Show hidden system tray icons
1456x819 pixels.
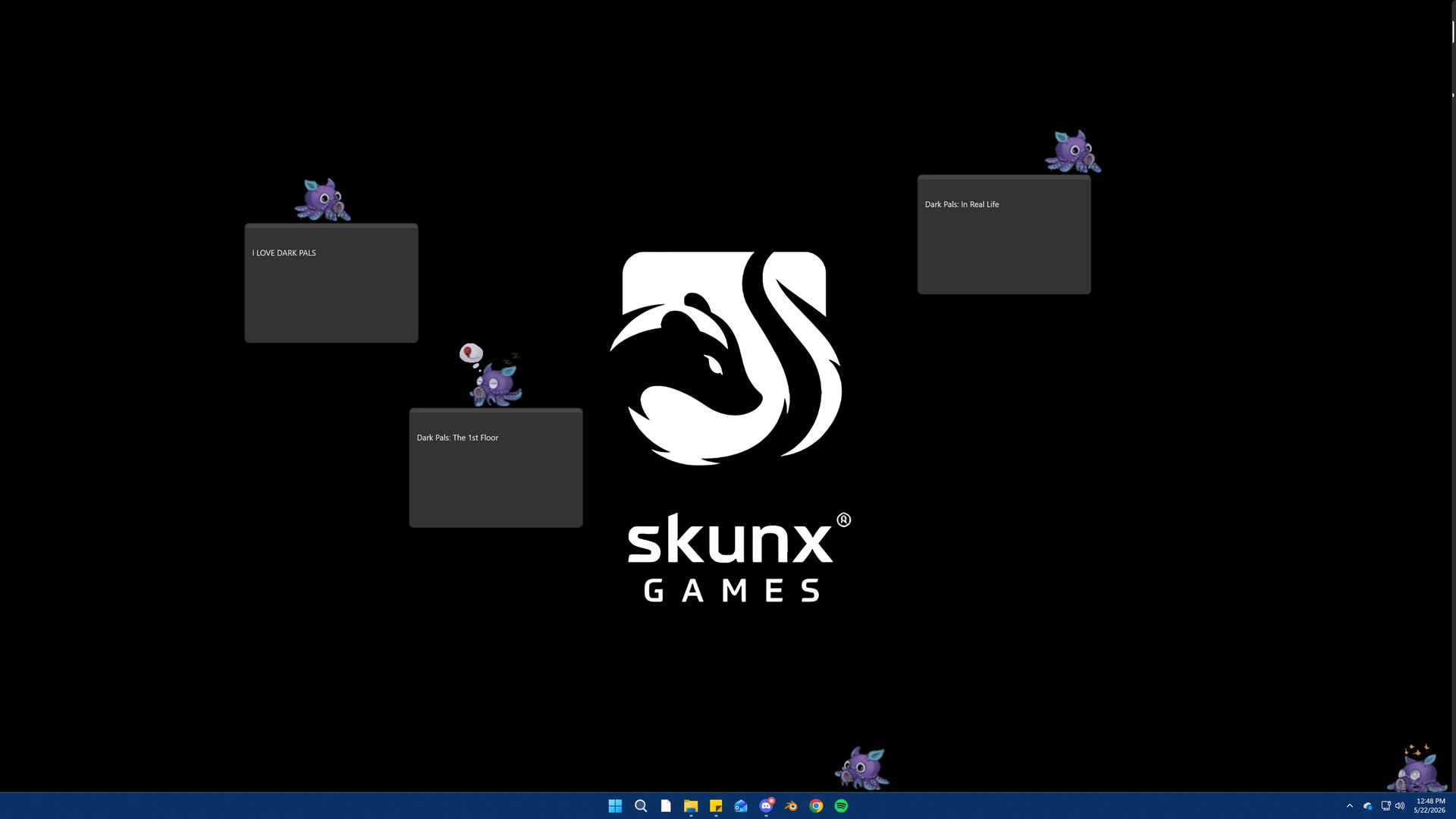point(1350,805)
